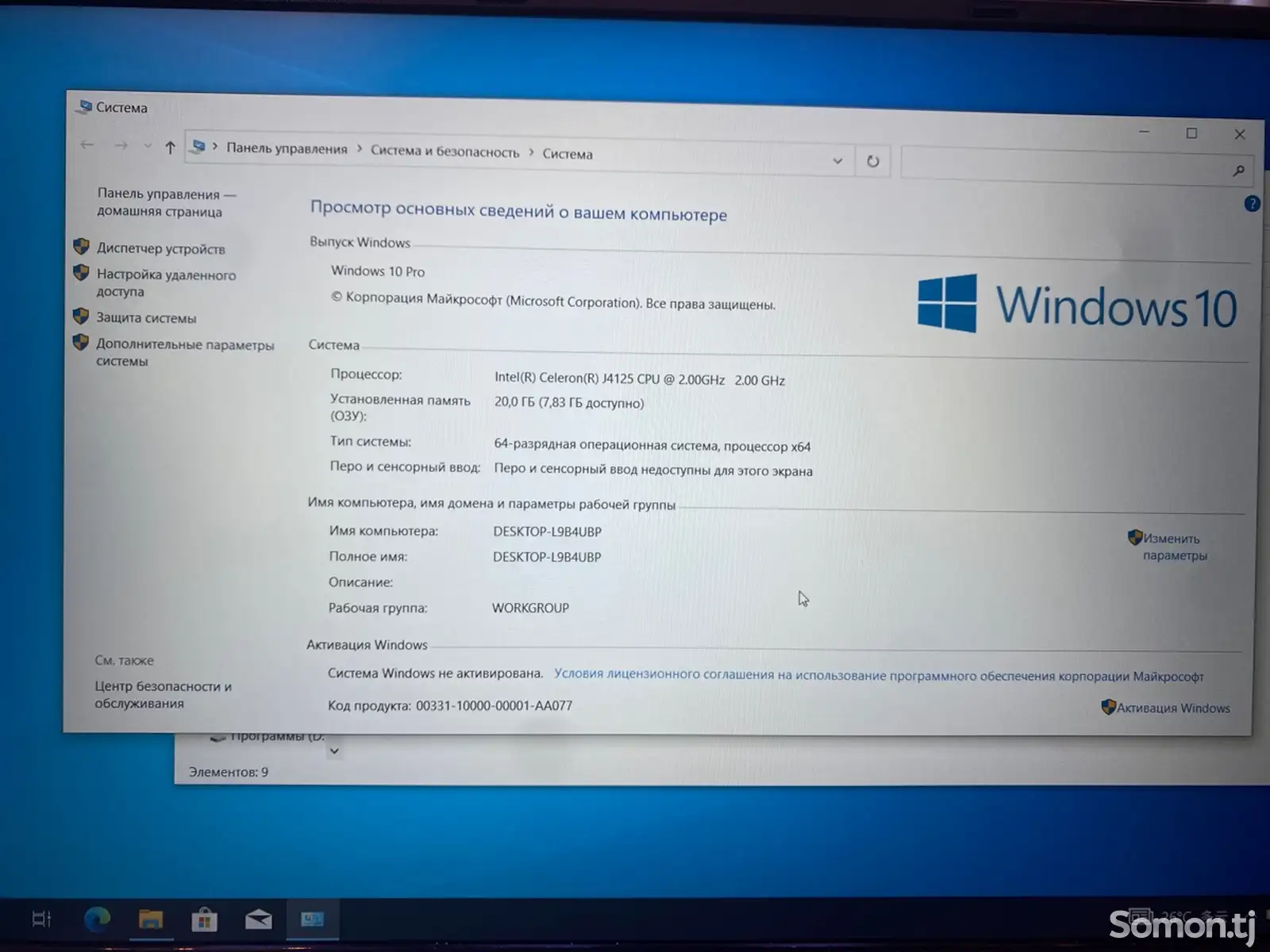Expand chevron in background Explorer window
Viewport: 1270px width, 952px height.
pyautogui.click(x=334, y=750)
